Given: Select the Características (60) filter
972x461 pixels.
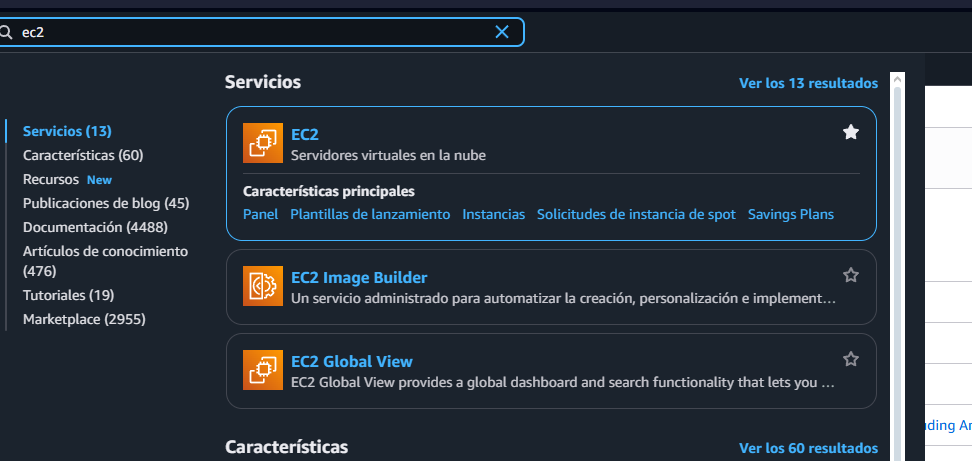Looking at the screenshot, I should click(83, 155).
